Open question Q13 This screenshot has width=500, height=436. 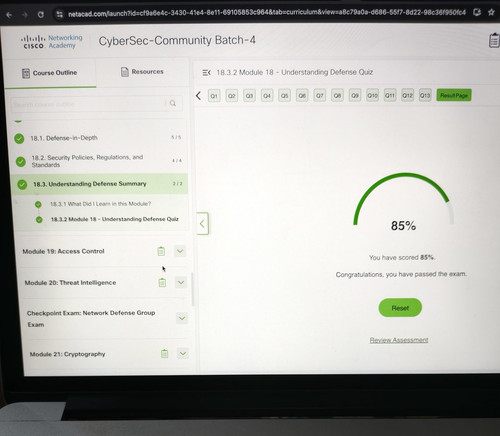pyautogui.click(x=425, y=95)
